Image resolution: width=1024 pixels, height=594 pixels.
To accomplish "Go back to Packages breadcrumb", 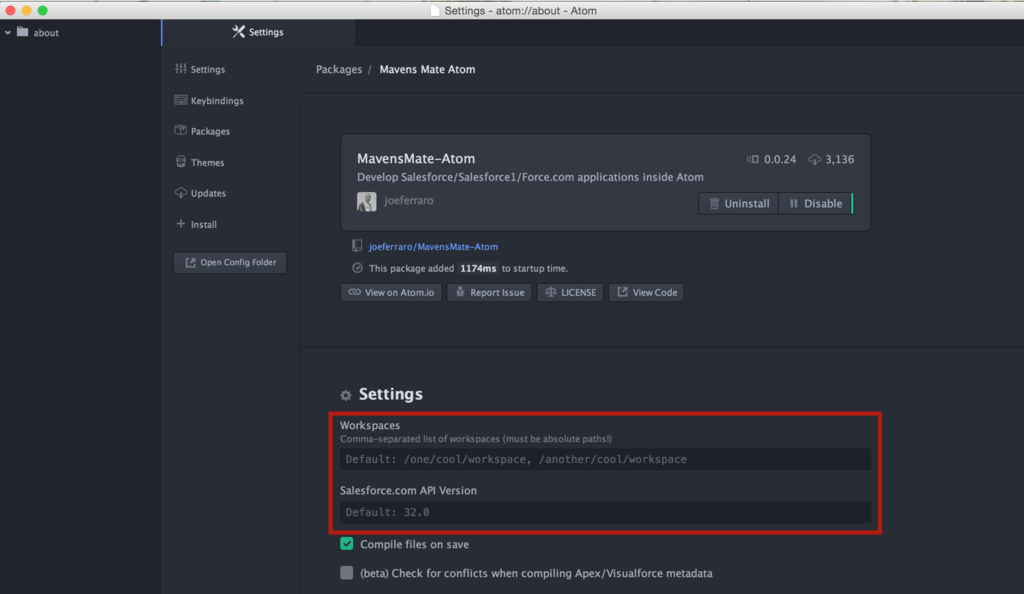I will (x=339, y=69).
